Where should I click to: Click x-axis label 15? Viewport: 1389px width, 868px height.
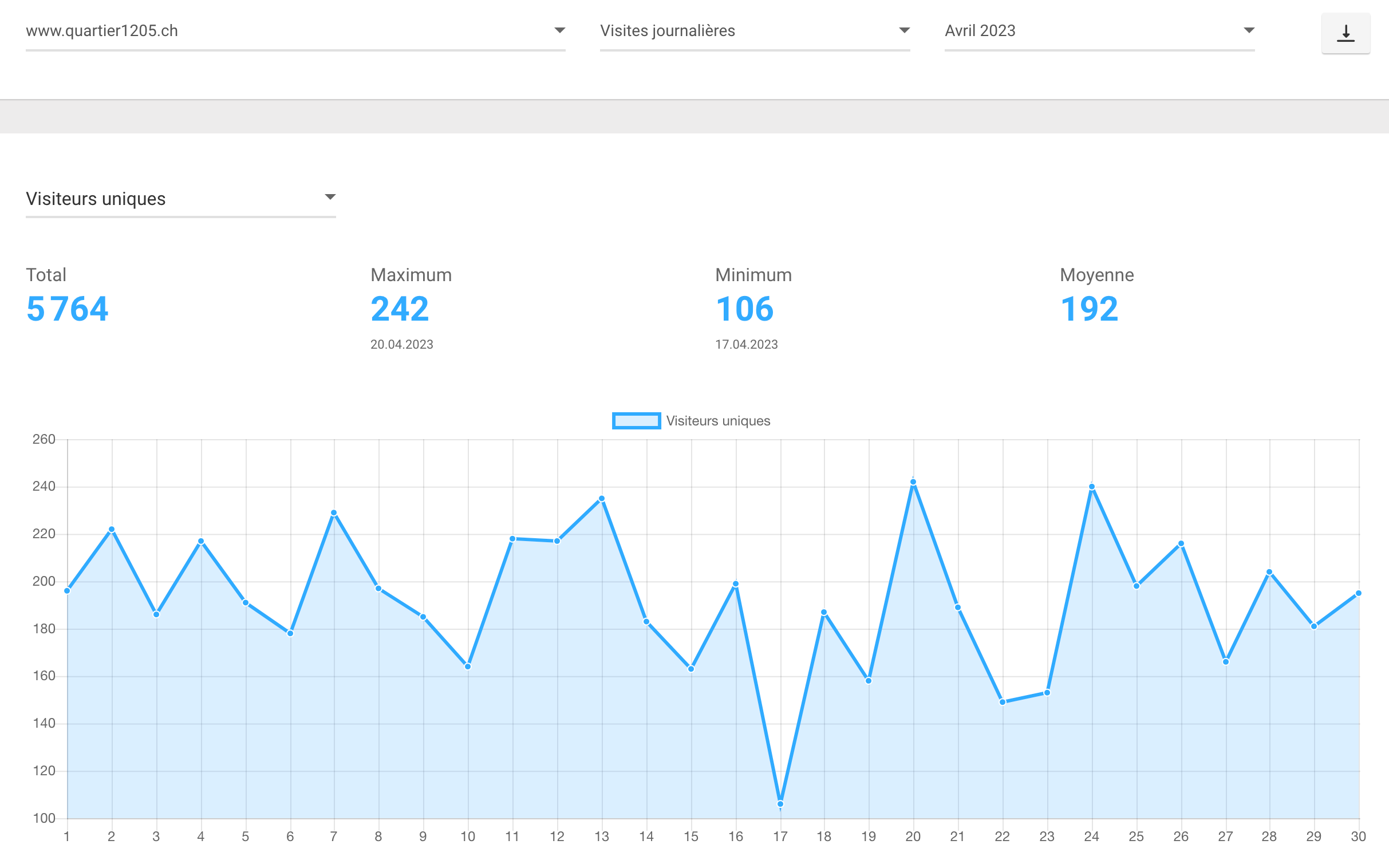691,837
